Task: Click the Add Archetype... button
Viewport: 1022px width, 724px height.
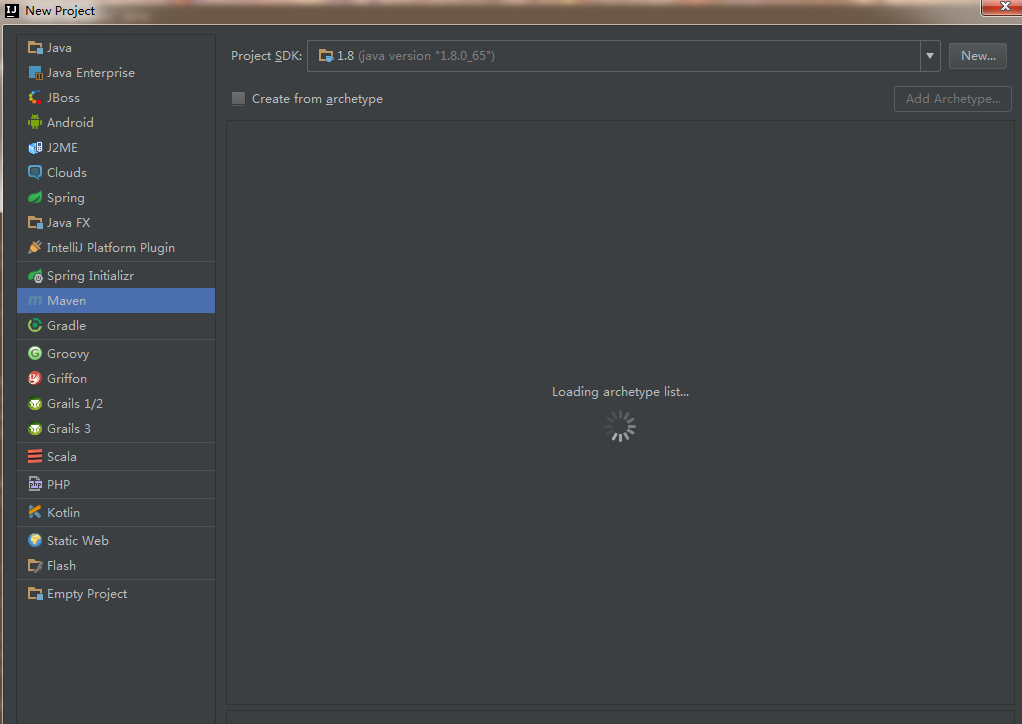Action: (952, 99)
